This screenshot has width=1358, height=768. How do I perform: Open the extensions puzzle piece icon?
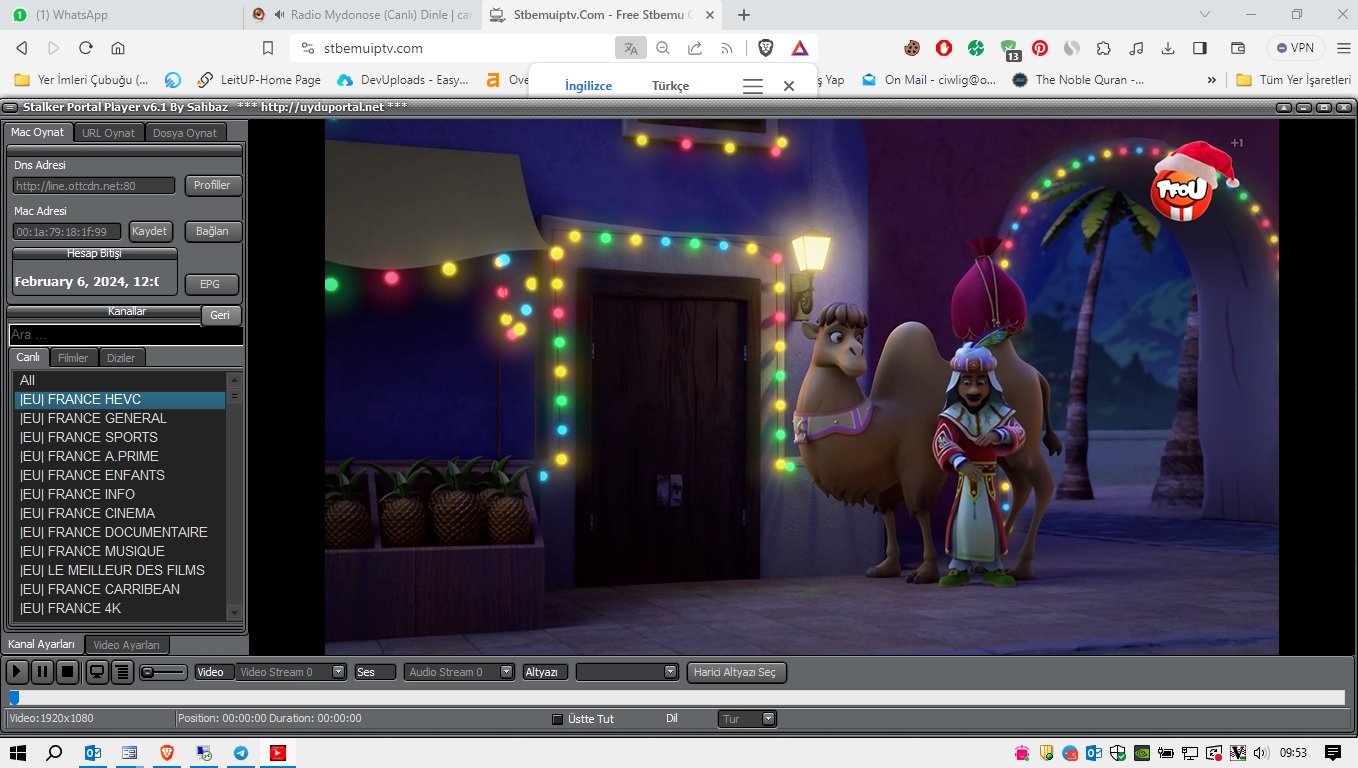[x=1104, y=48]
